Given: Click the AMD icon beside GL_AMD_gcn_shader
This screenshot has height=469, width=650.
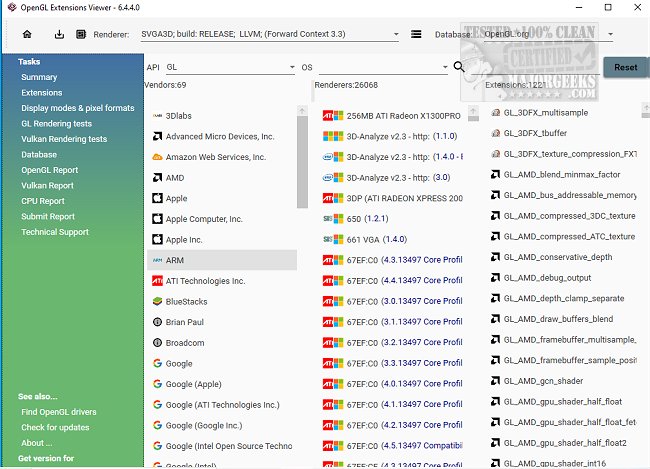Looking at the screenshot, I should [x=495, y=381].
